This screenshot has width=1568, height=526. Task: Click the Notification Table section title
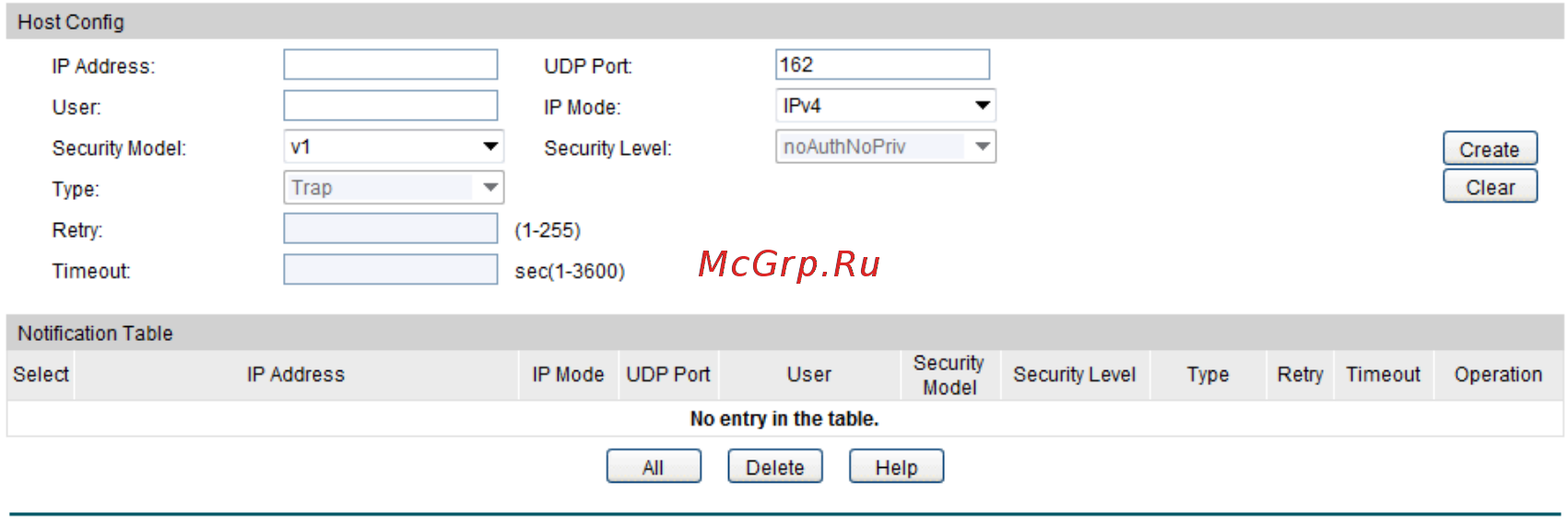coord(95,333)
